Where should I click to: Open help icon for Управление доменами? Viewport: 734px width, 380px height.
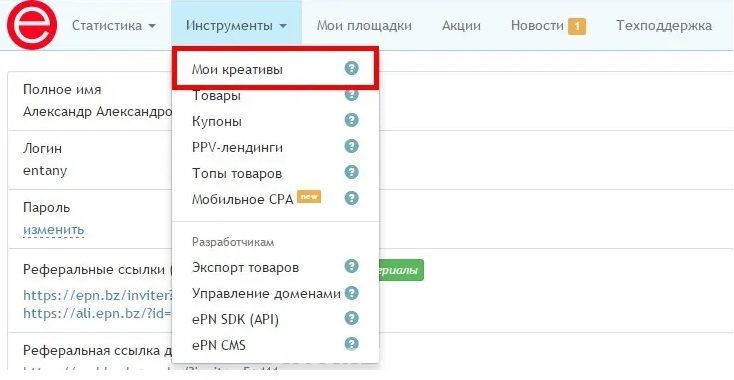pyautogui.click(x=352, y=293)
